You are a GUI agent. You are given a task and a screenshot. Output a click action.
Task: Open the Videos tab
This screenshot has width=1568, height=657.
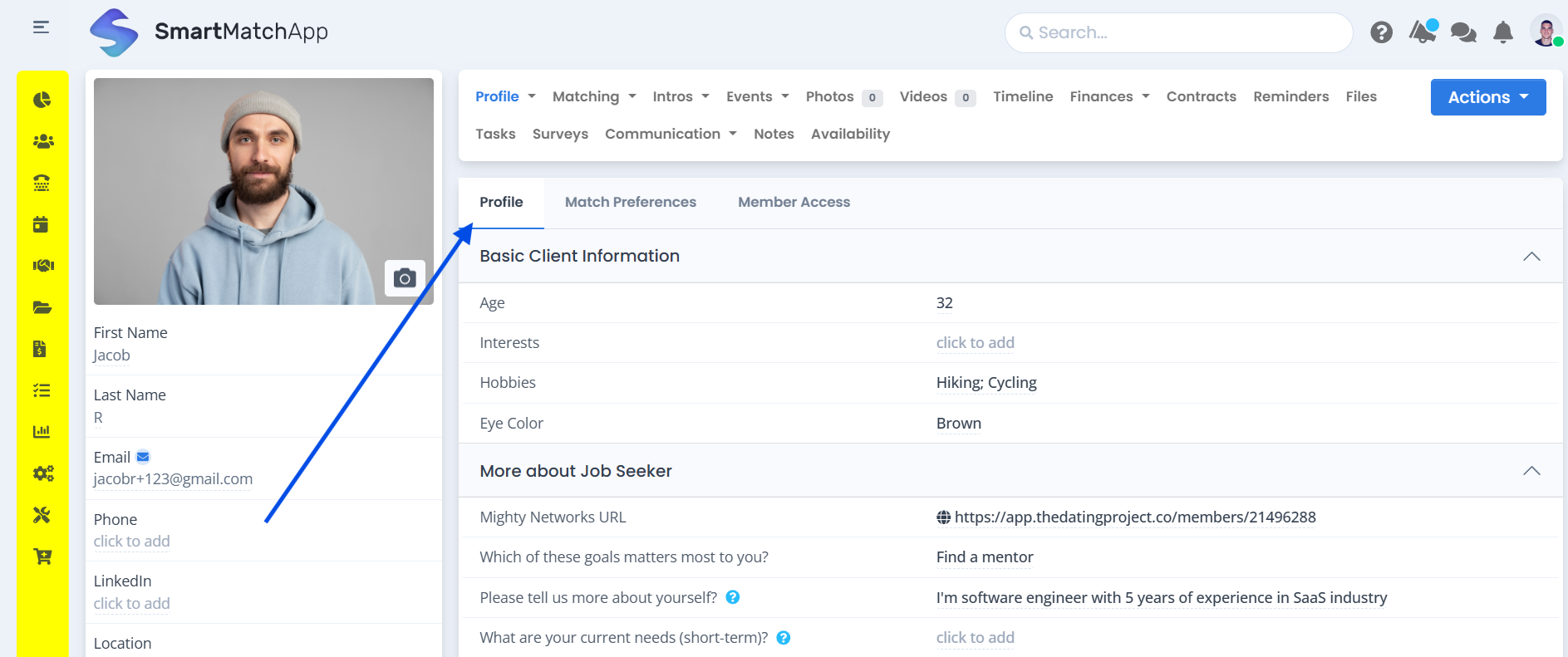[x=937, y=96]
